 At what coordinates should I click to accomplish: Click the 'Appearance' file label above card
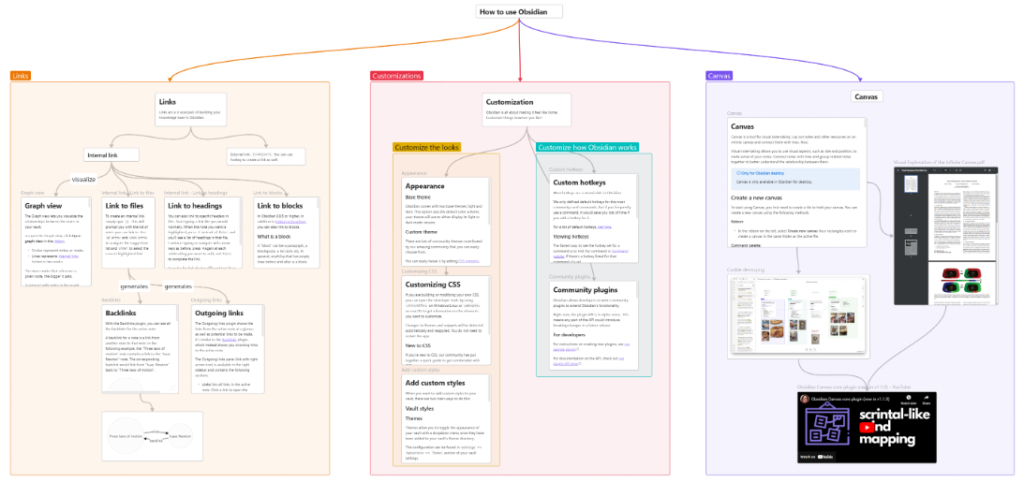tap(414, 173)
